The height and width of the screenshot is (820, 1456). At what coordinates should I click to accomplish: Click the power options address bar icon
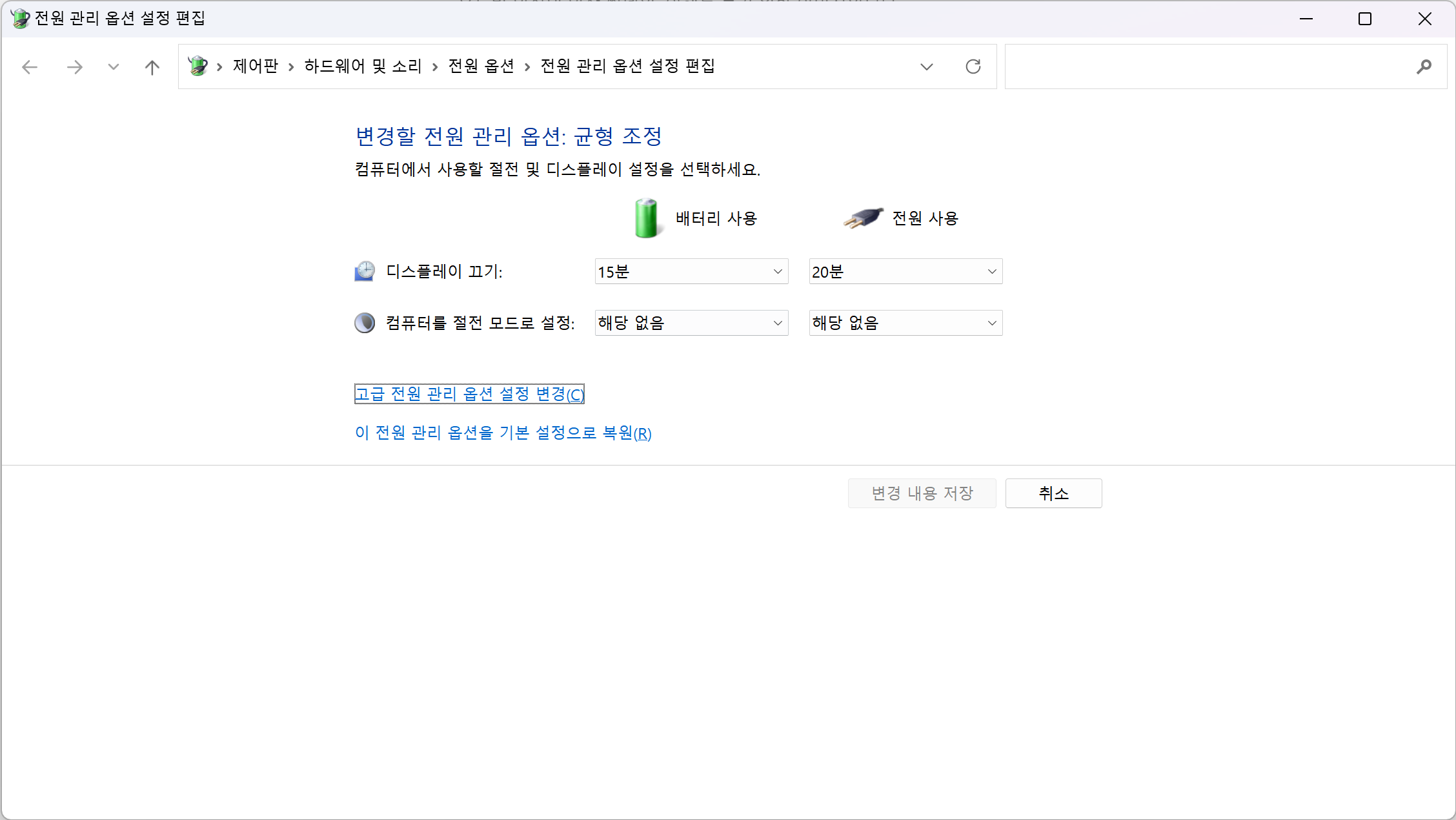pyautogui.click(x=197, y=66)
